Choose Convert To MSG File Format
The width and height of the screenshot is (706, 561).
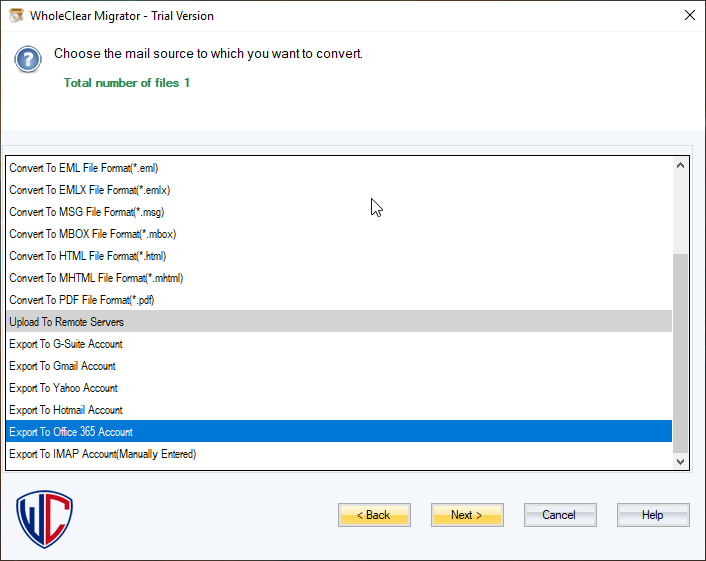[x=86, y=212]
